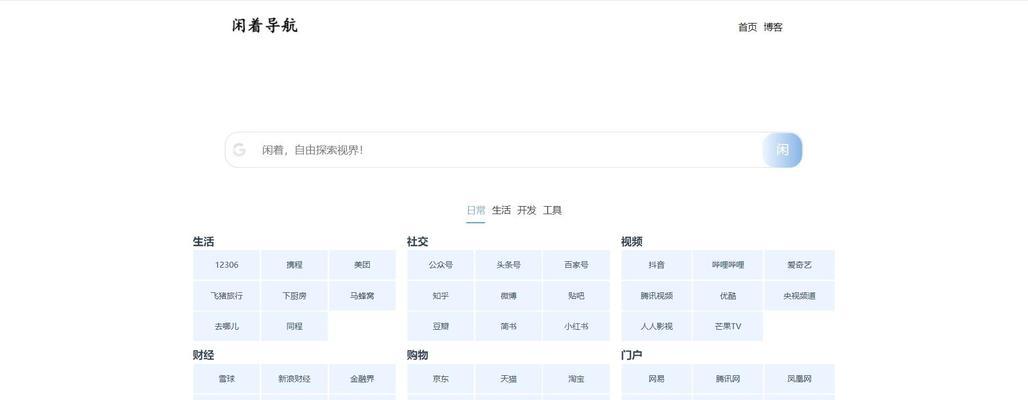This screenshot has width=1028, height=400.
Task: Go to 首页 in the header
Action: pyautogui.click(x=747, y=27)
